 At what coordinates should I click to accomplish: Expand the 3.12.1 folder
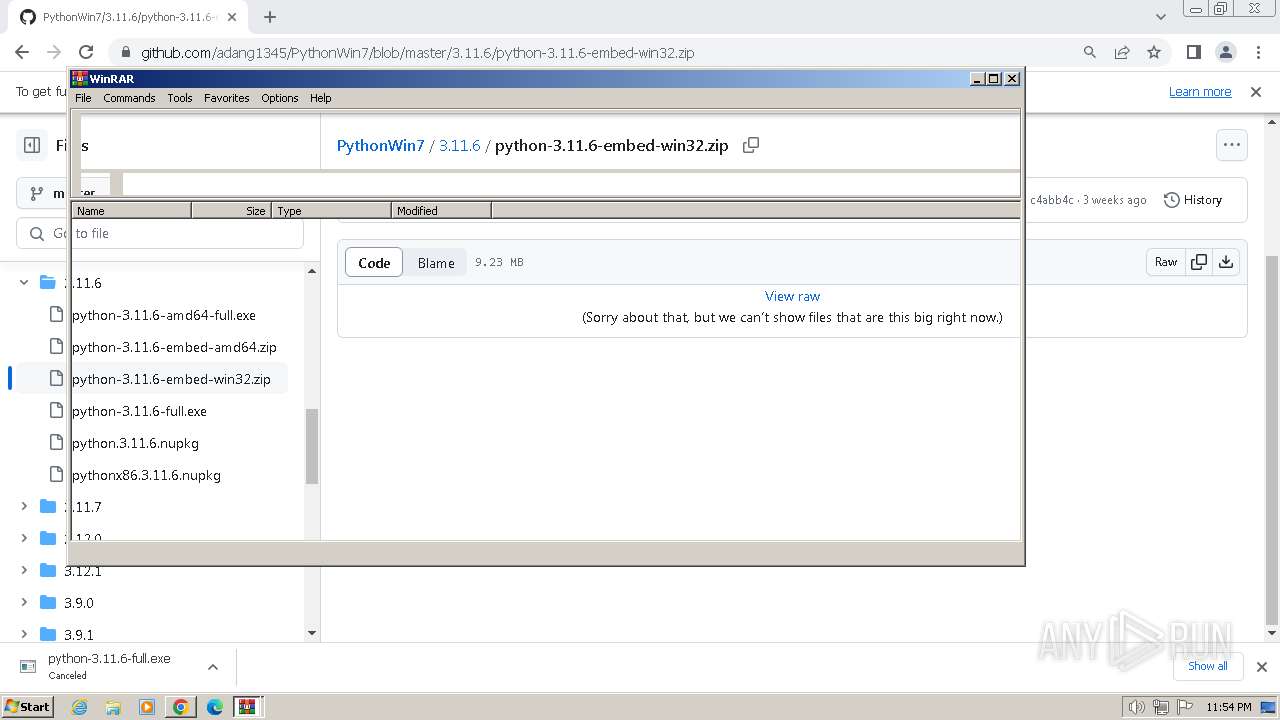click(x=24, y=571)
